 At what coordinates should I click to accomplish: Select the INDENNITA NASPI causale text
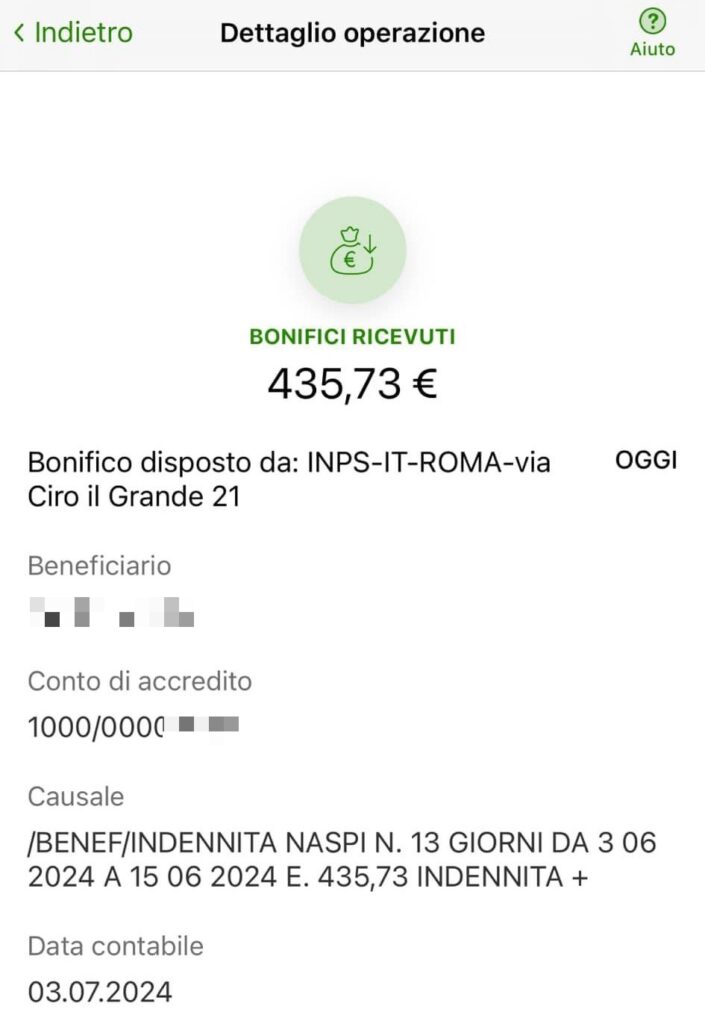pos(342,860)
